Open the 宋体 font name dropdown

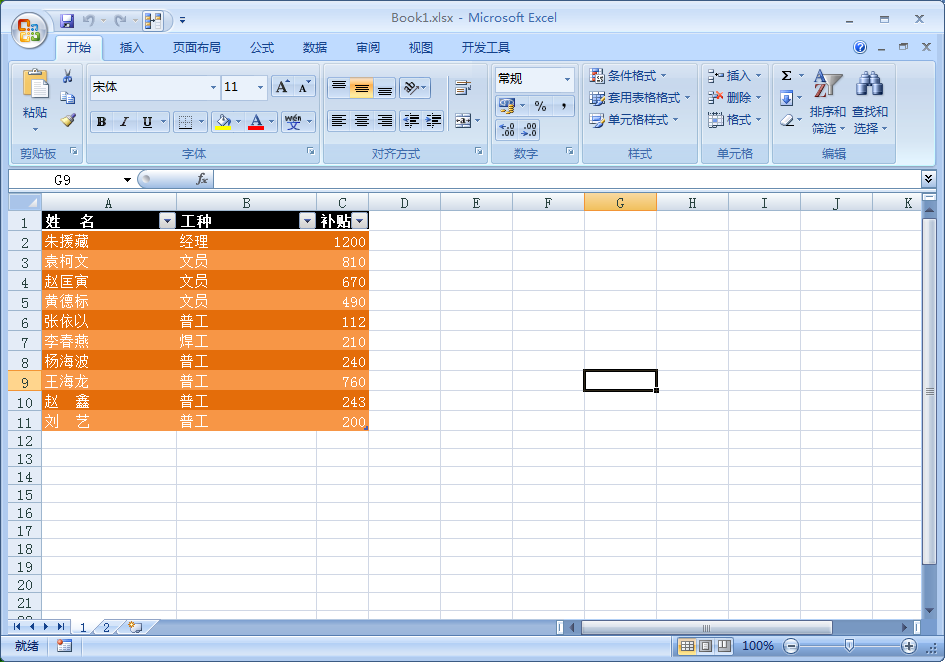(214, 87)
